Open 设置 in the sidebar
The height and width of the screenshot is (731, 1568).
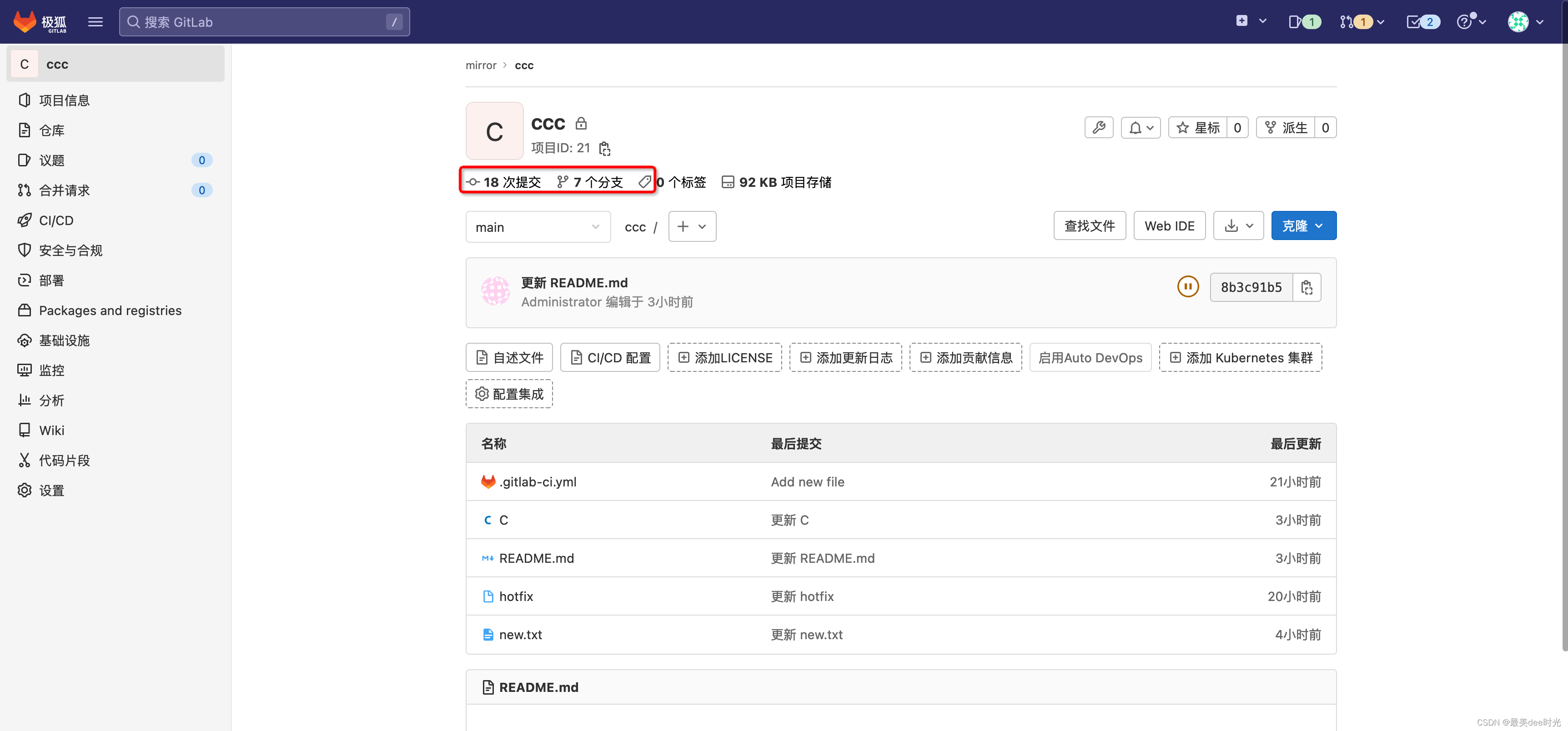click(52, 490)
